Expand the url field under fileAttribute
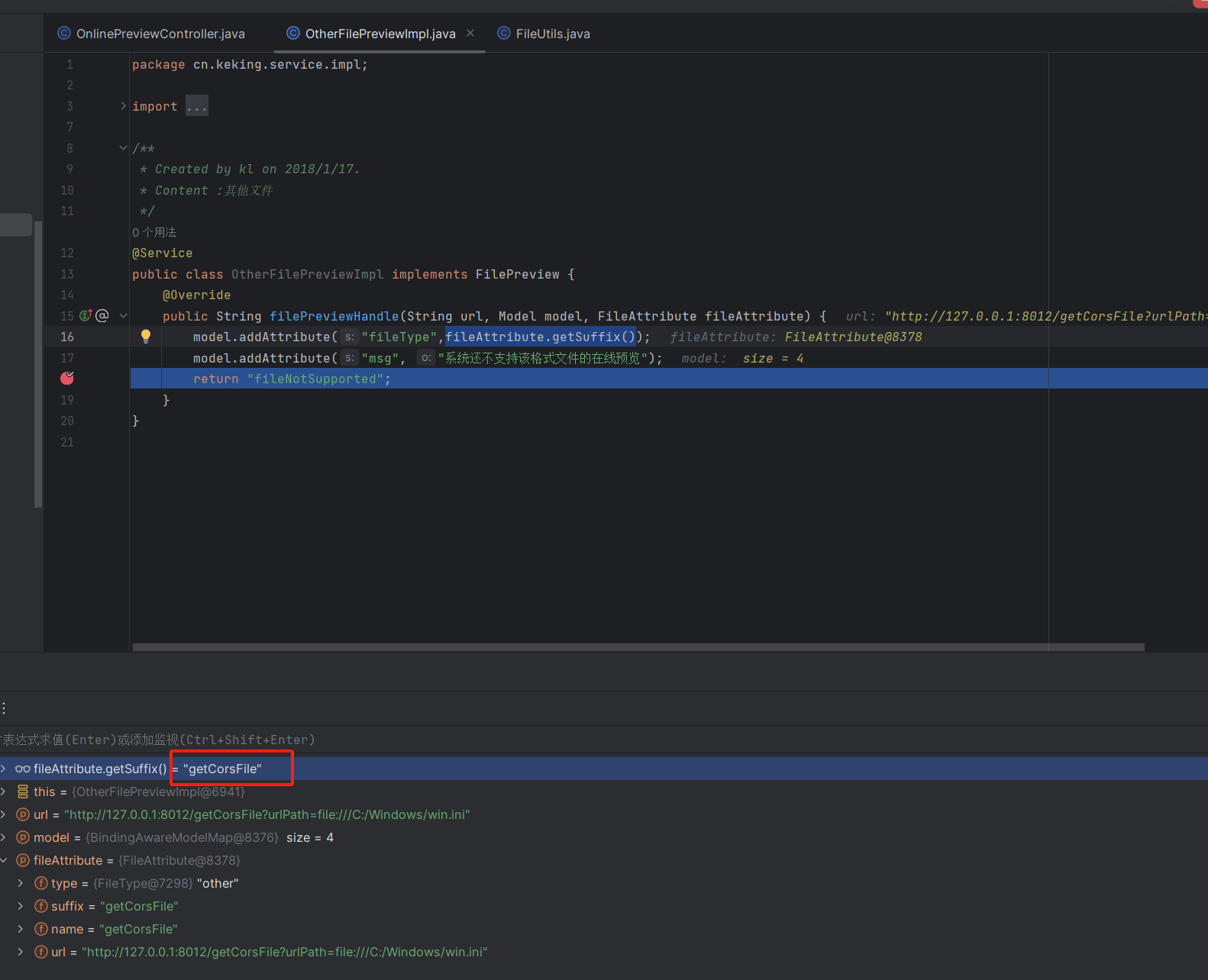The height and width of the screenshot is (980, 1208). tap(21, 952)
